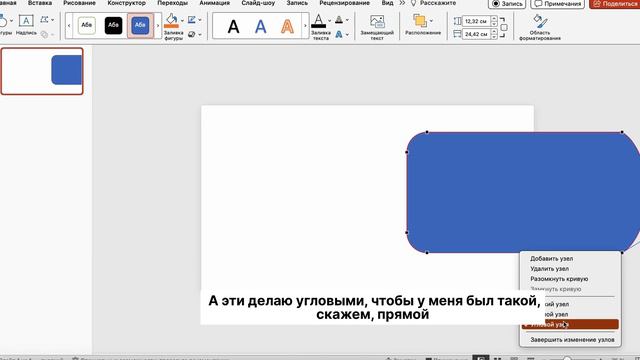Switch to the Запись tab
This screenshot has width=640, height=360.
pos(297,3)
